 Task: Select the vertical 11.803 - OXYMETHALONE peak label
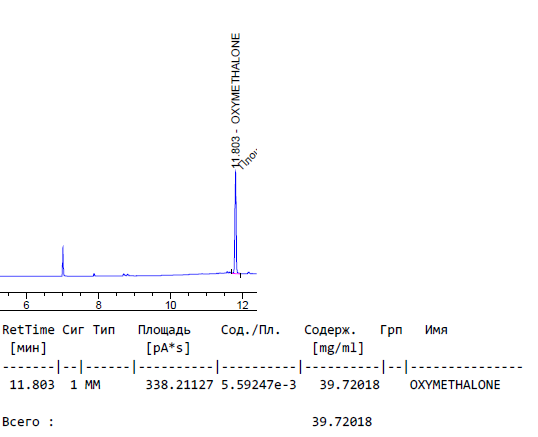pos(236,100)
